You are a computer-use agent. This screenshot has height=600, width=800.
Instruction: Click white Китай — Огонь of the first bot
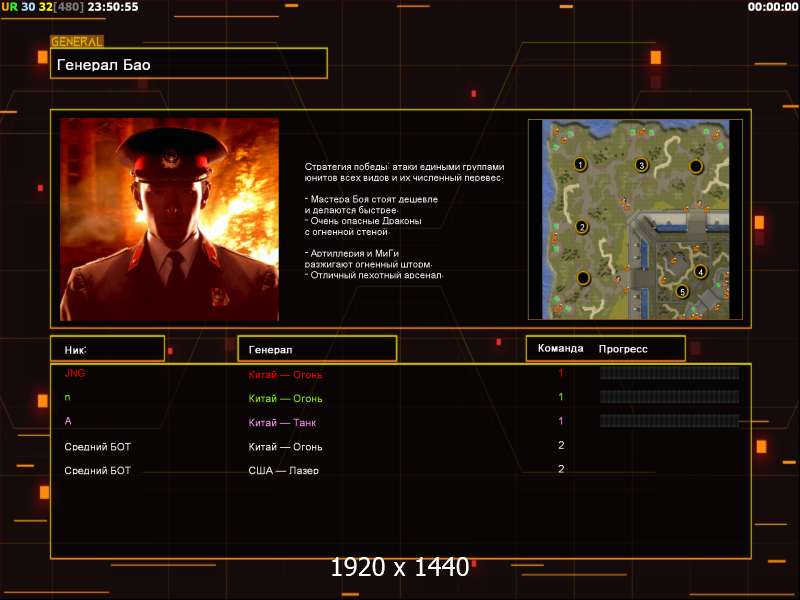click(285, 446)
